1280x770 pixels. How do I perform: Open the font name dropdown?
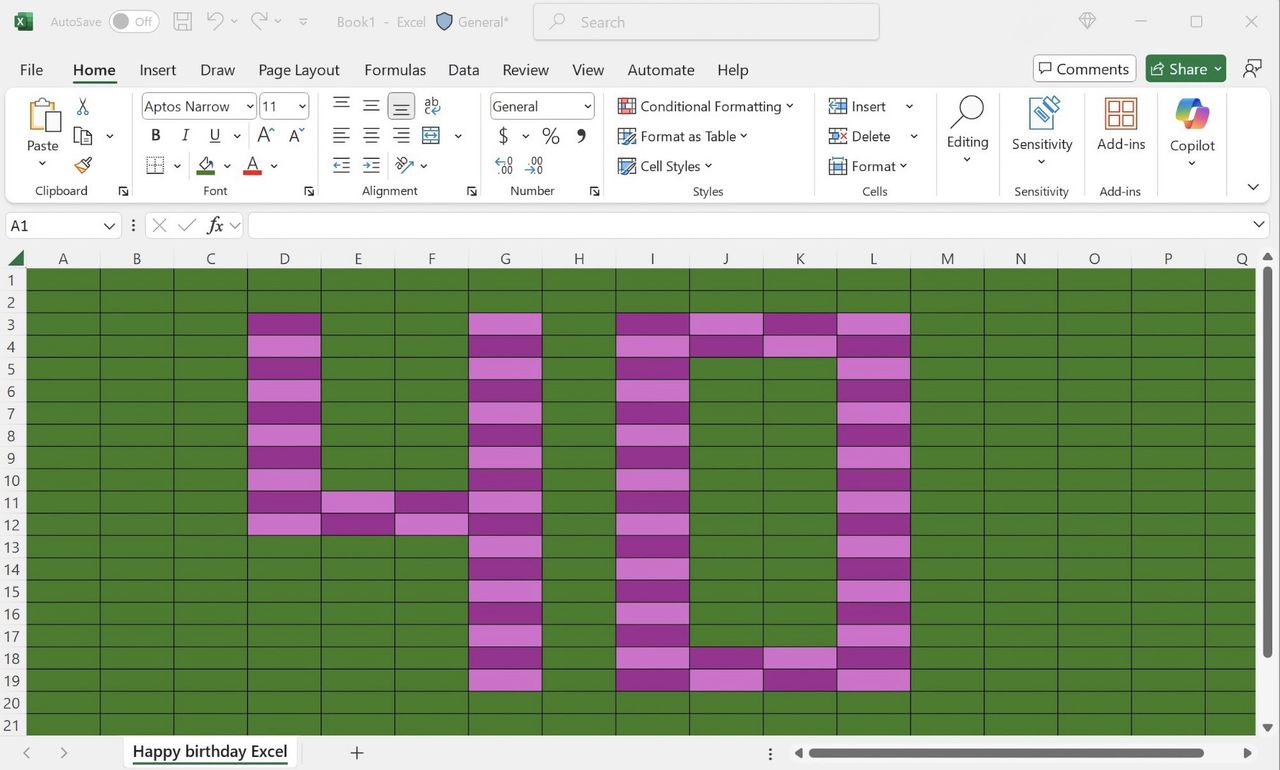pos(250,106)
